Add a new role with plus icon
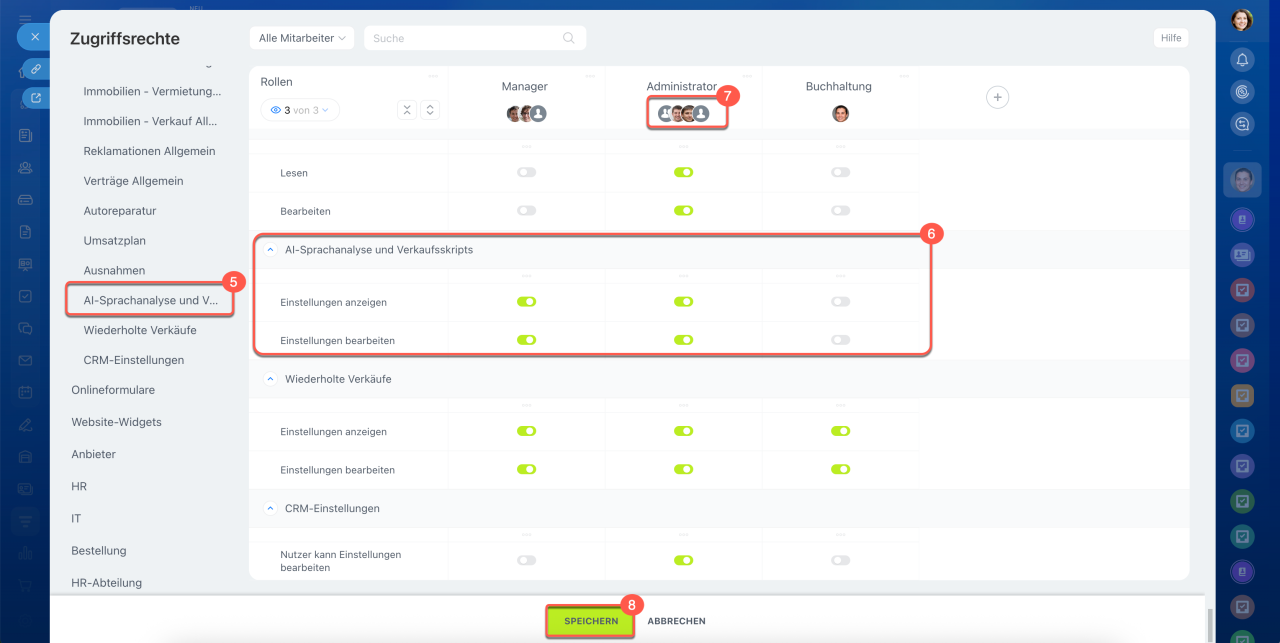The image size is (1280, 643). click(997, 97)
